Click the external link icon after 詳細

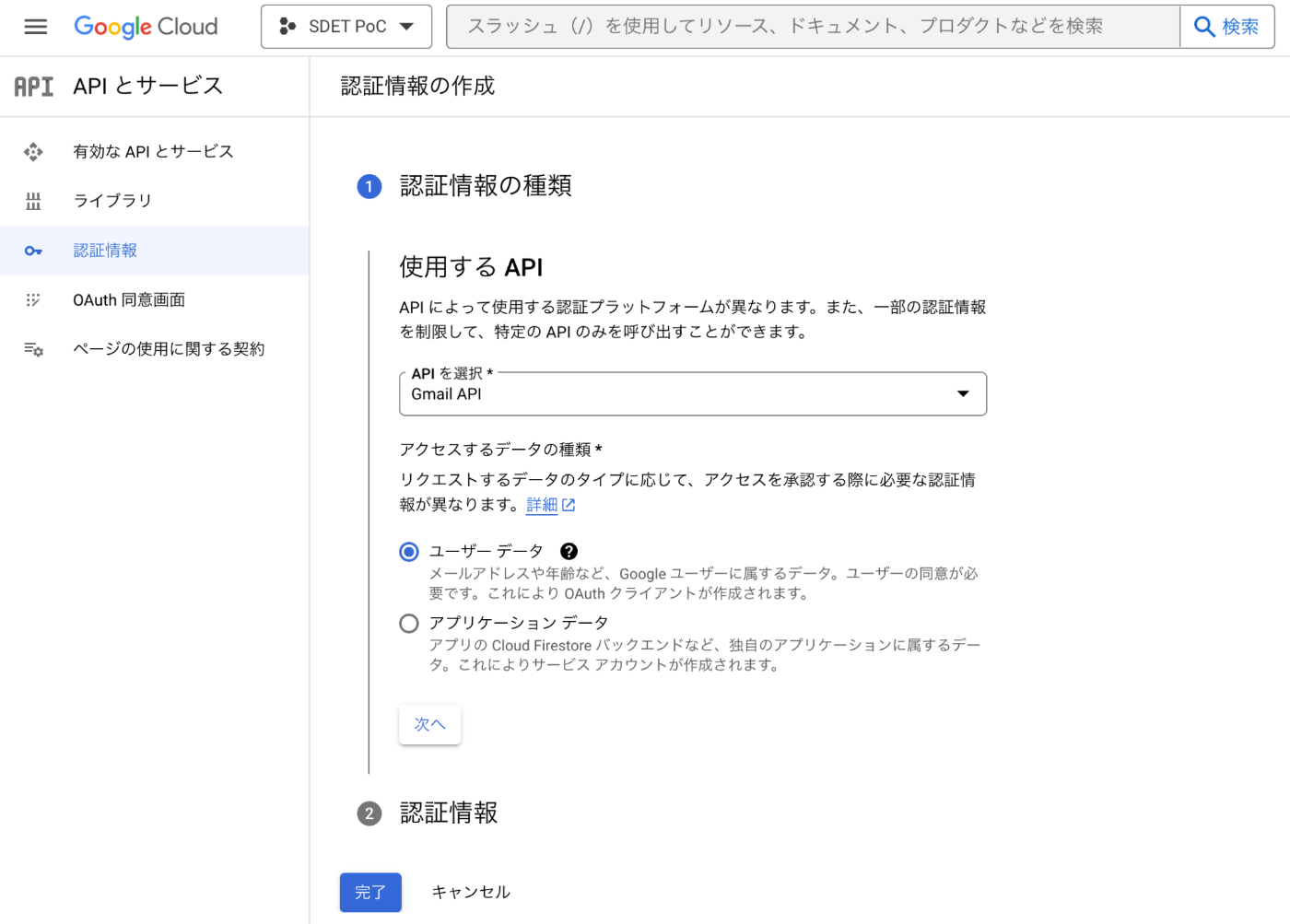(569, 505)
